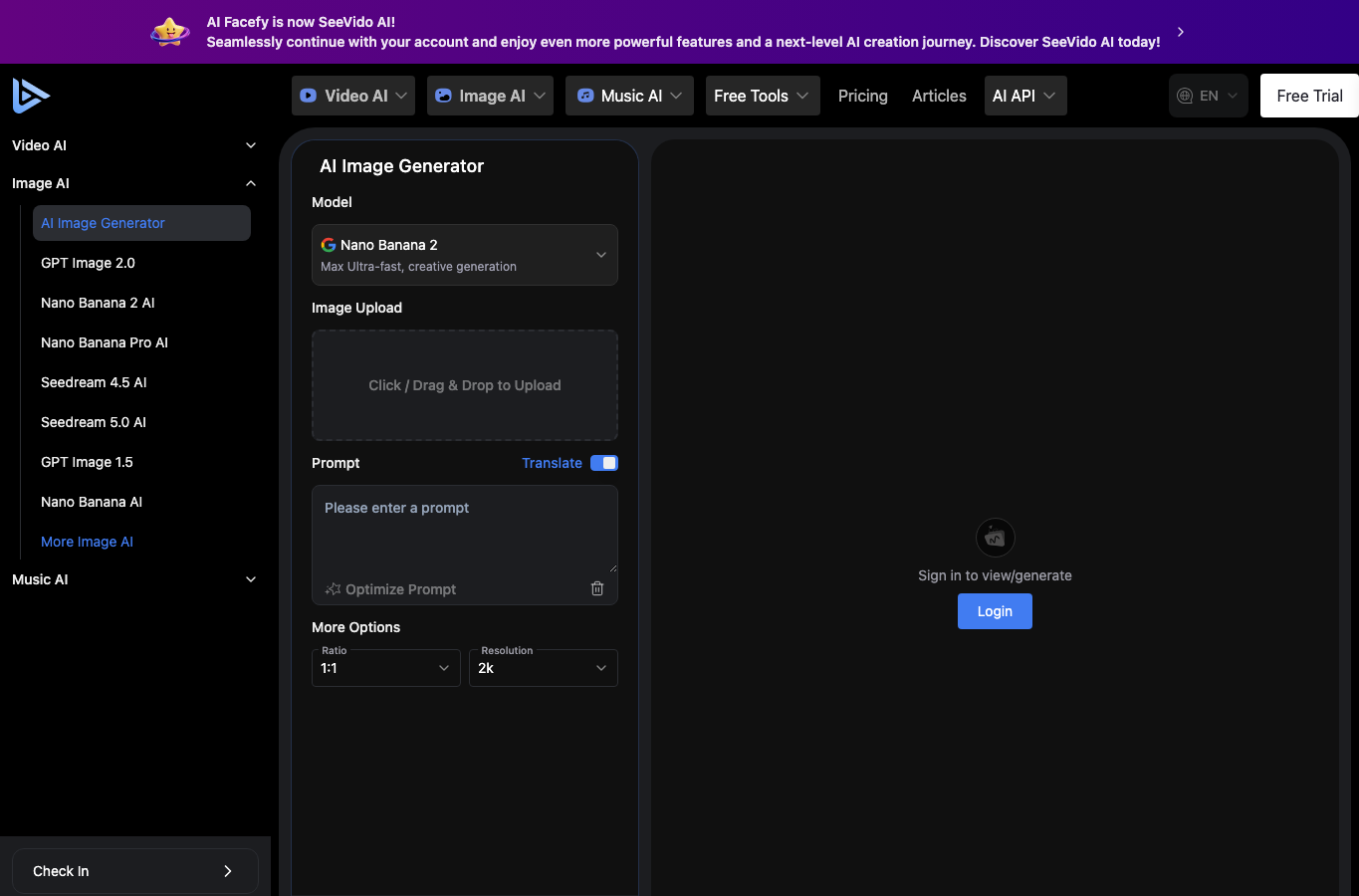Open the Free Tools dropdown

pos(763,96)
